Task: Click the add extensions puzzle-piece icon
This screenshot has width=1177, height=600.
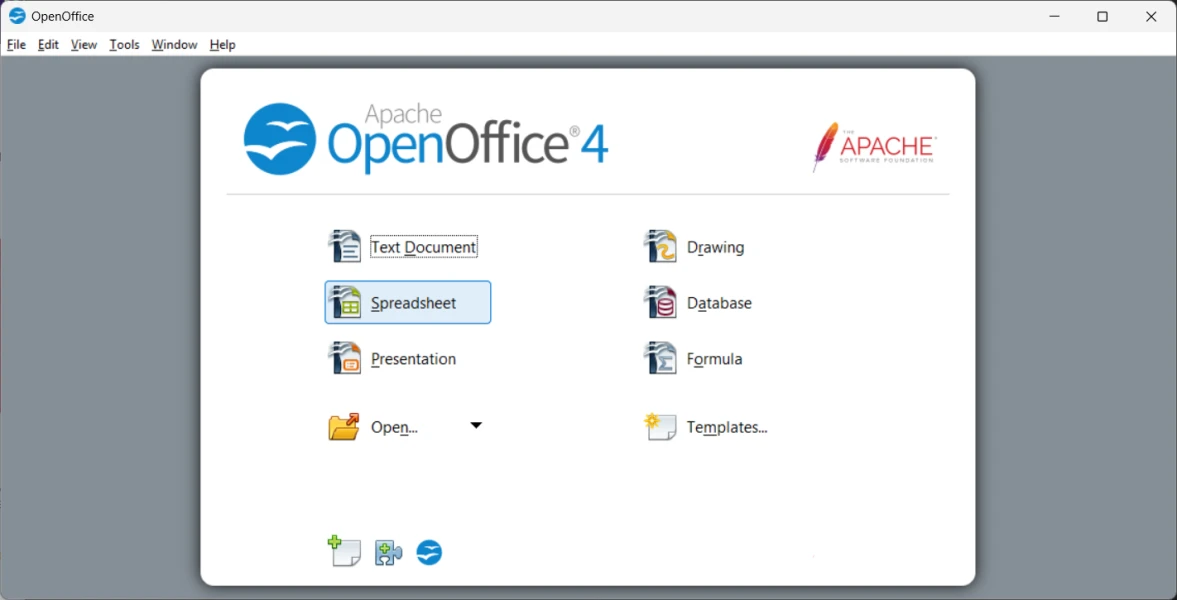Action: pos(388,552)
